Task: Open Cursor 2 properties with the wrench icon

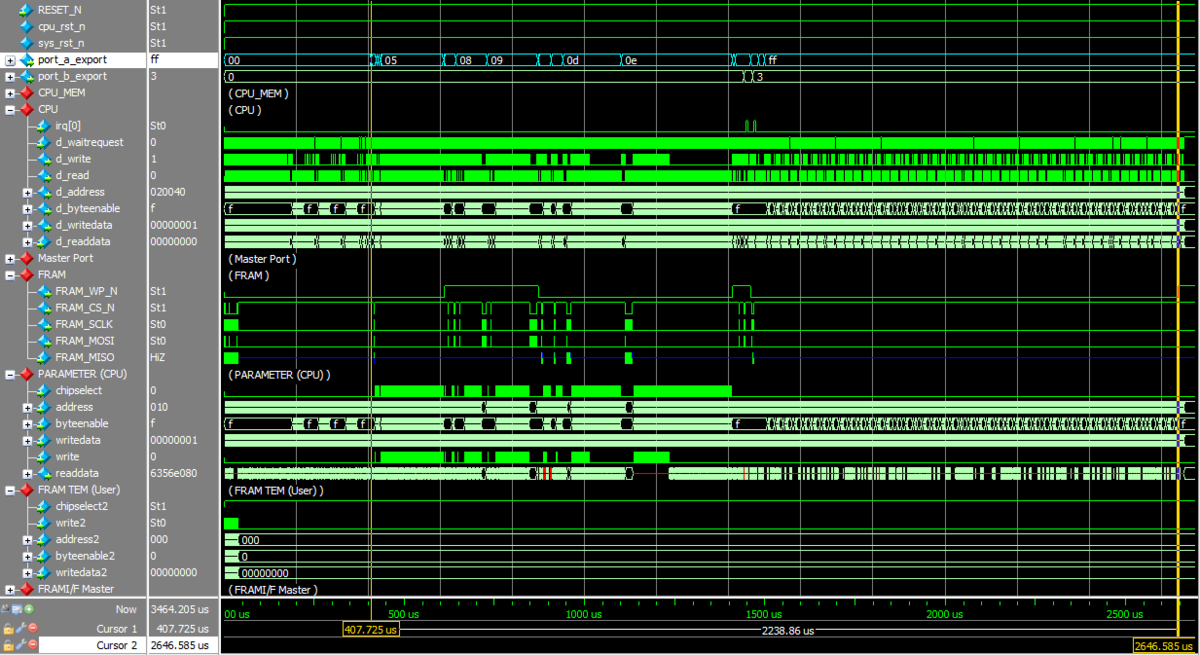Action: [x=20, y=645]
